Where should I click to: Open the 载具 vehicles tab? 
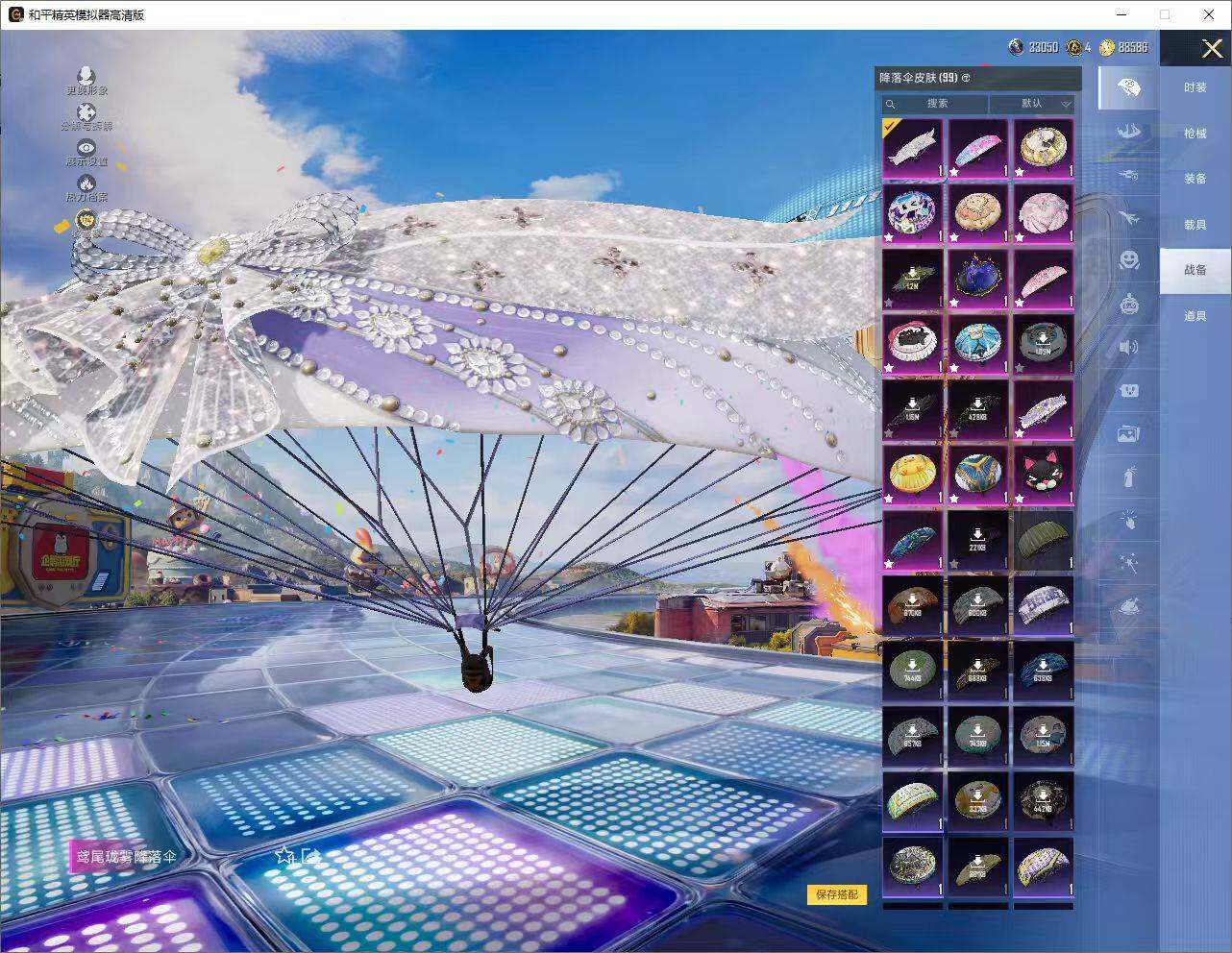coord(1195,225)
